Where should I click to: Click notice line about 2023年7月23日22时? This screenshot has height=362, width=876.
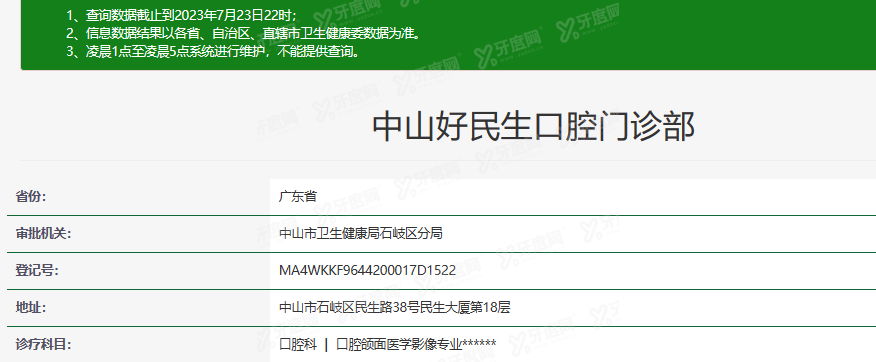(182, 15)
